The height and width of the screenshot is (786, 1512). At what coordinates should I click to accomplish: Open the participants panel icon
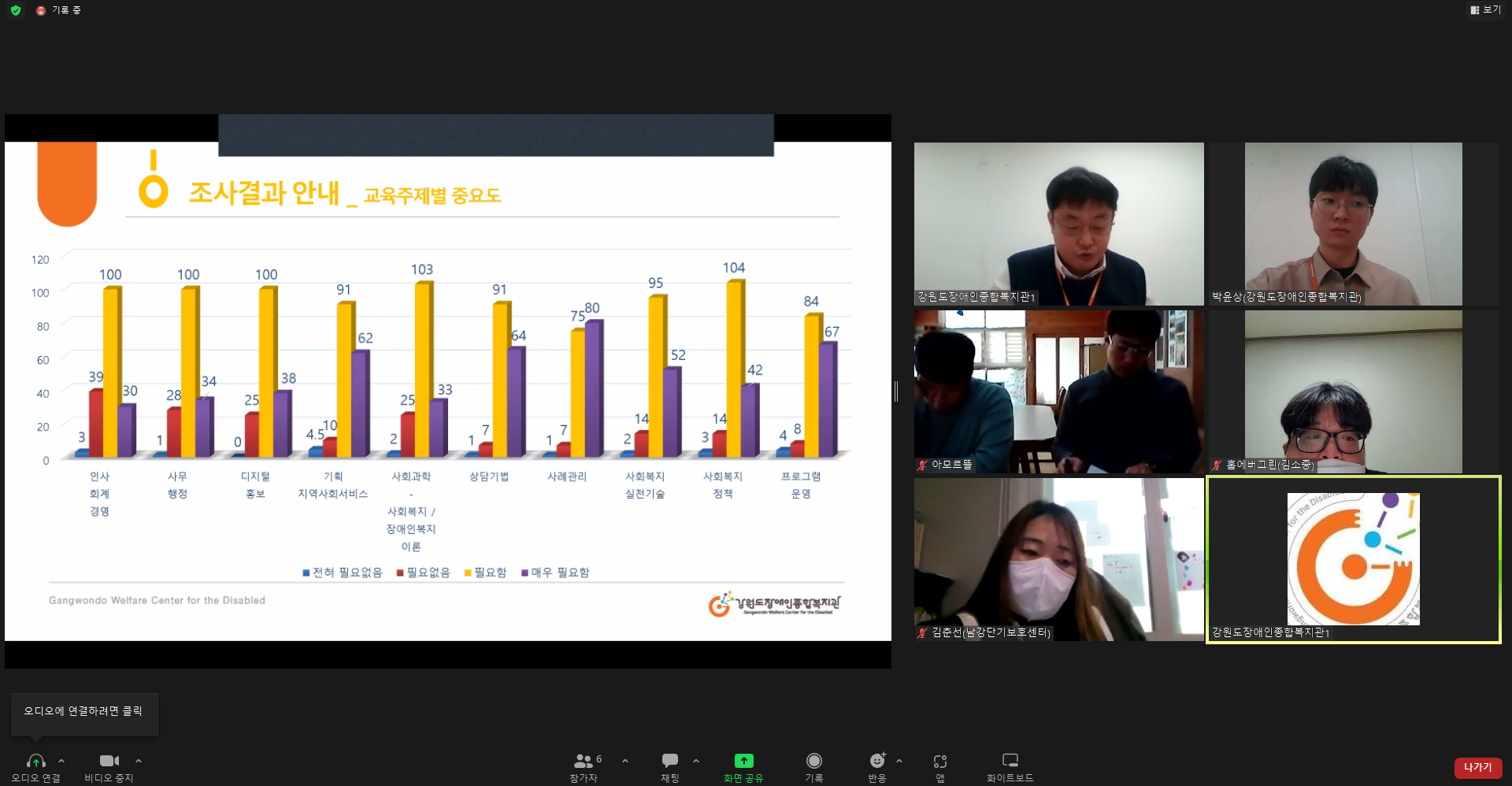coord(584,761)
